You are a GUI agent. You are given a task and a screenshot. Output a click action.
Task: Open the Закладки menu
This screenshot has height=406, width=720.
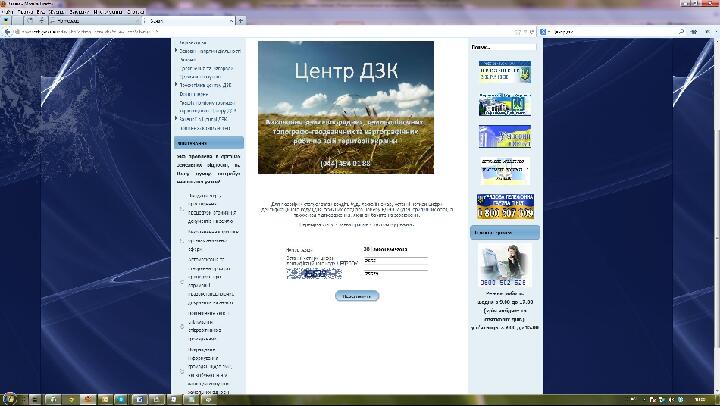point(79,11)
